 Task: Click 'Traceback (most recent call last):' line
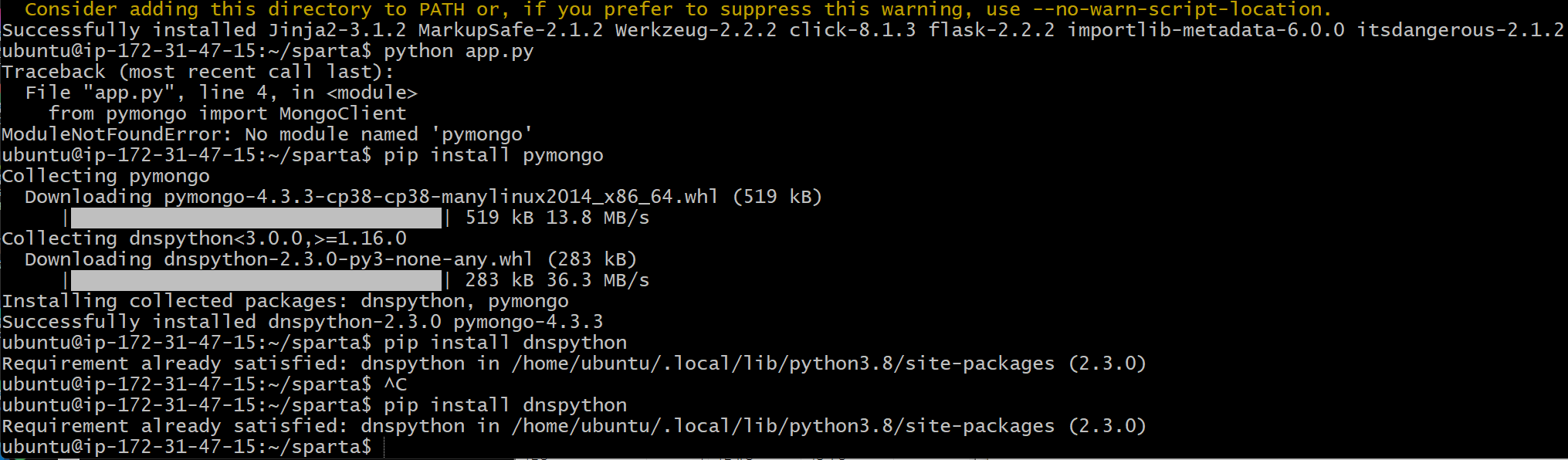198,72
